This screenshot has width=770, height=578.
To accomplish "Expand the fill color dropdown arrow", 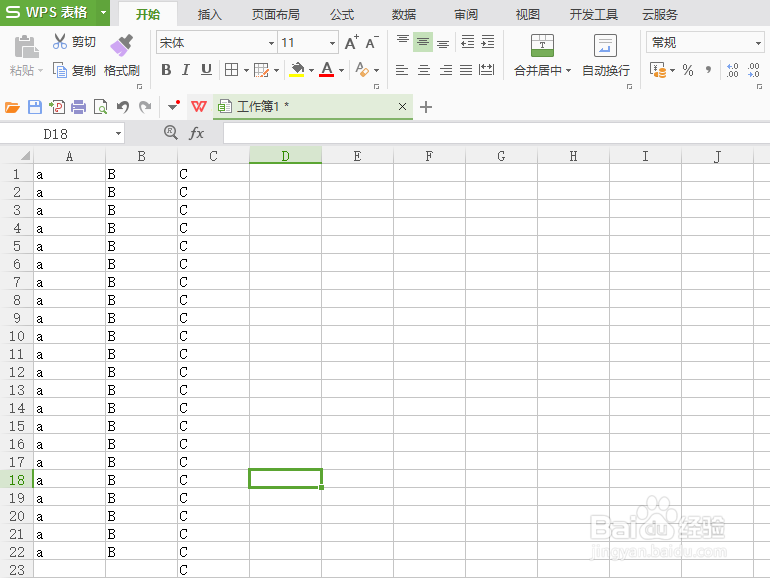I will pos(311,71).
